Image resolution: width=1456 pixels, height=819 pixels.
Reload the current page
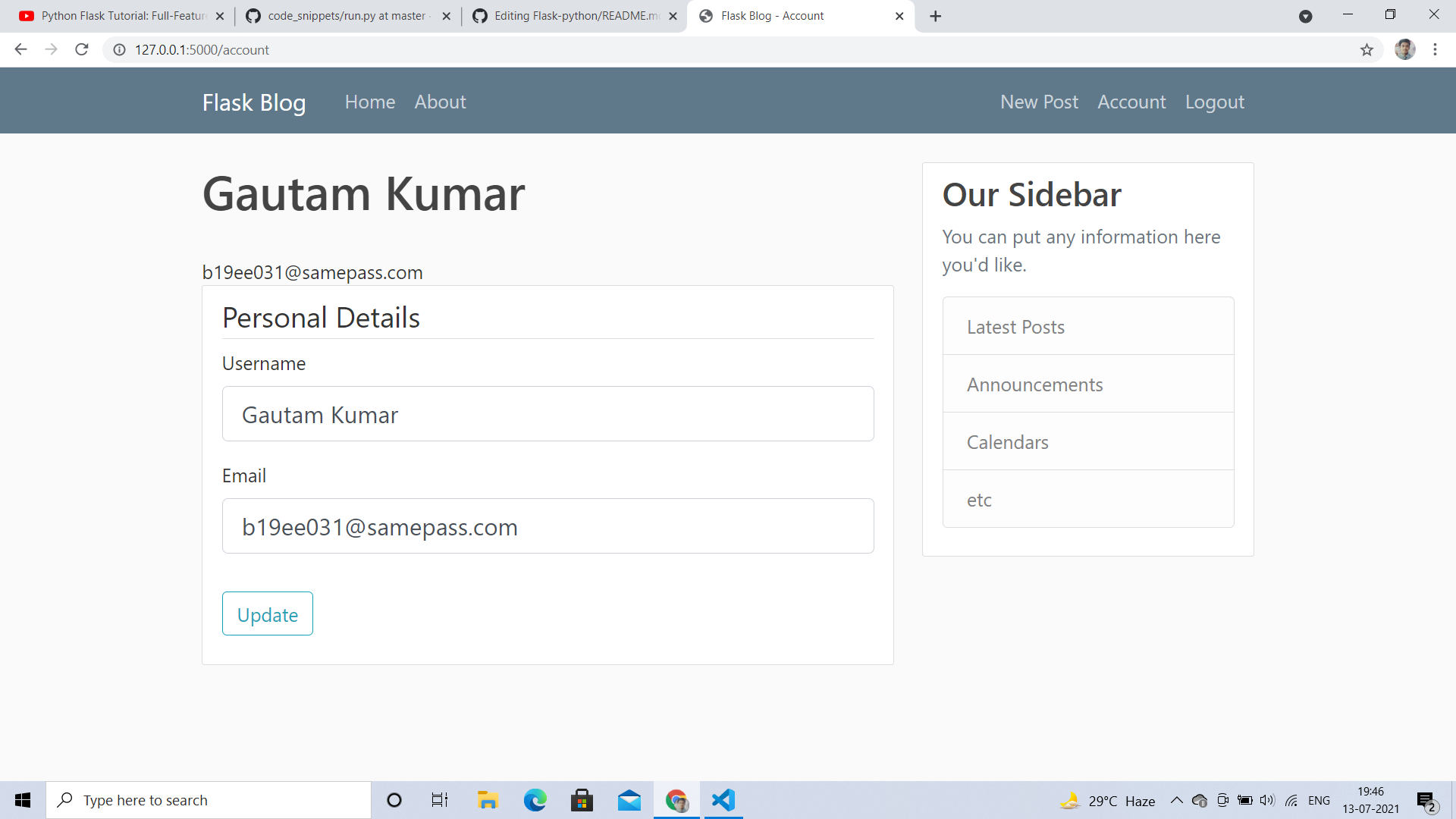[x=81, y=49]
